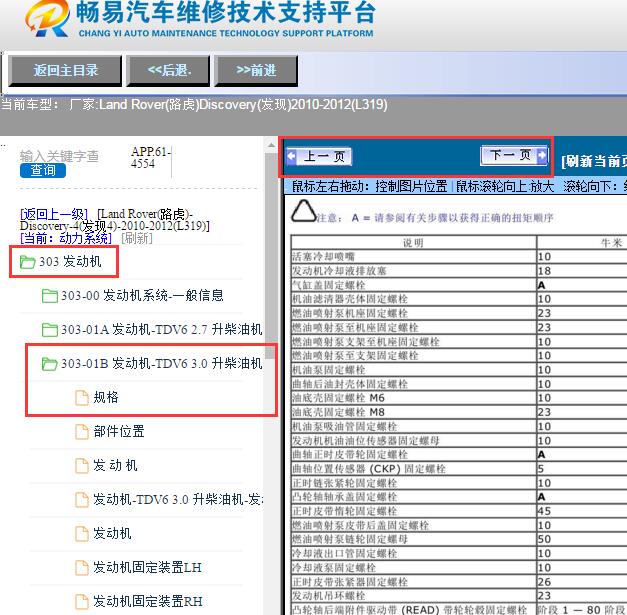Open the 发动机固定装置LH page

[147, 567]
